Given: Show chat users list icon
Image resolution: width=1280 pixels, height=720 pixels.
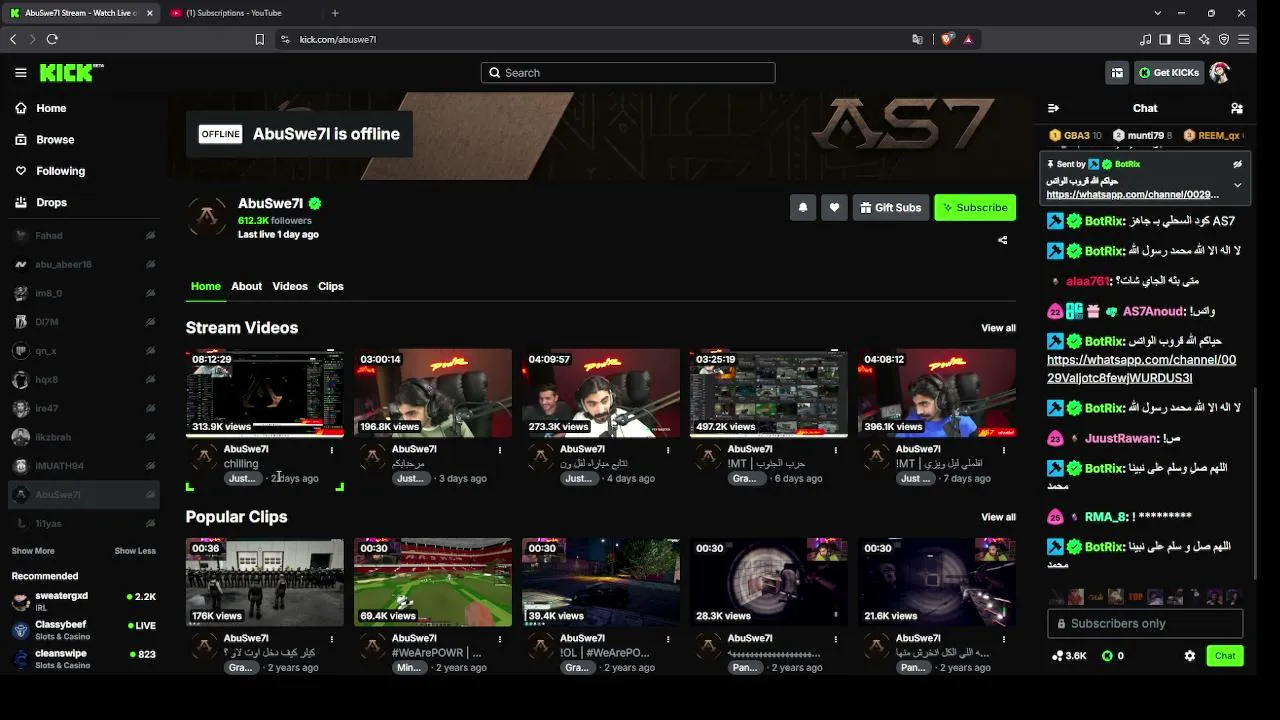Looking at the screenshot, I should tap(1237, 108).
